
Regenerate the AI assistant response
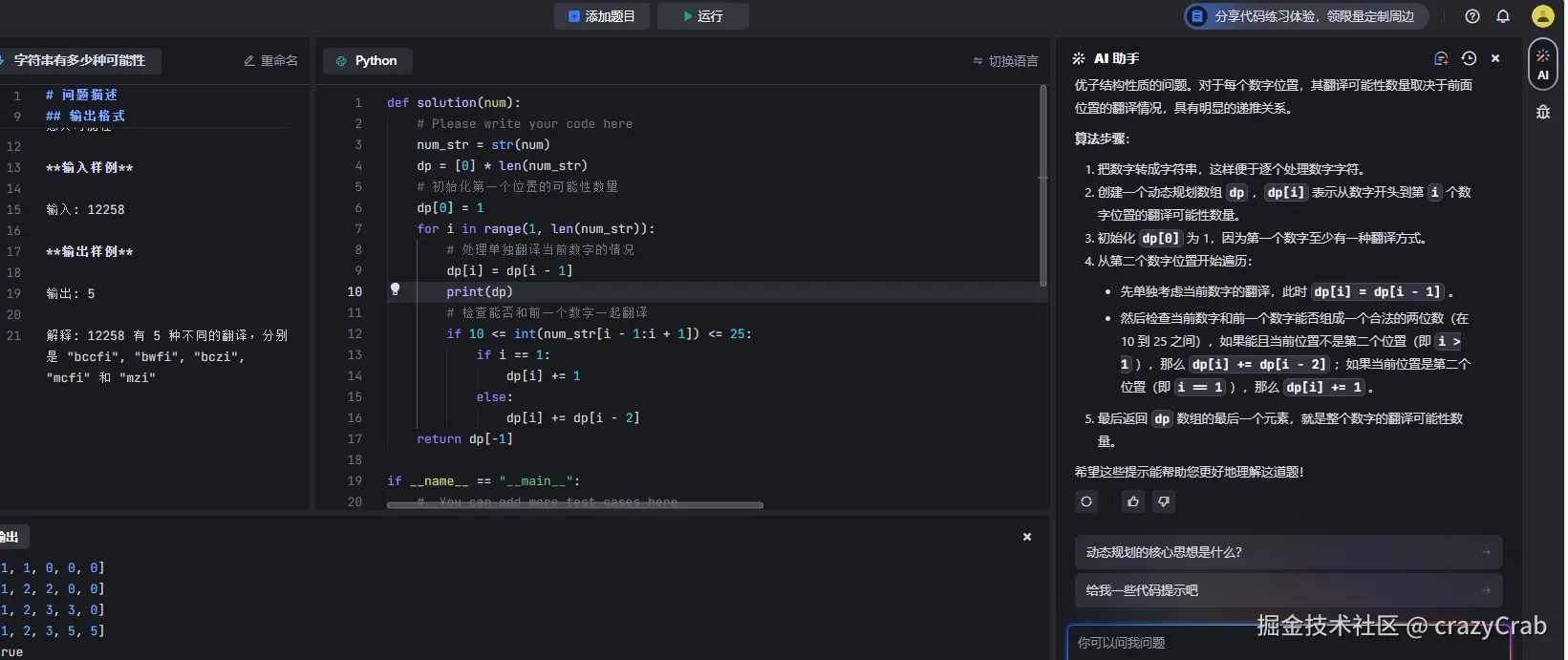pyautogui.click(x=1086, y=501)
